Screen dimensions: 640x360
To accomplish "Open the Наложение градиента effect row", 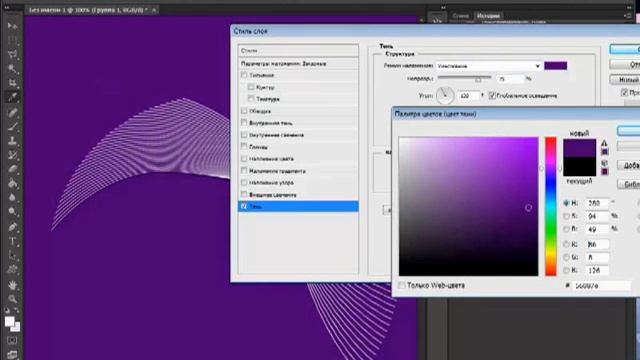I will tap(298, 171).
